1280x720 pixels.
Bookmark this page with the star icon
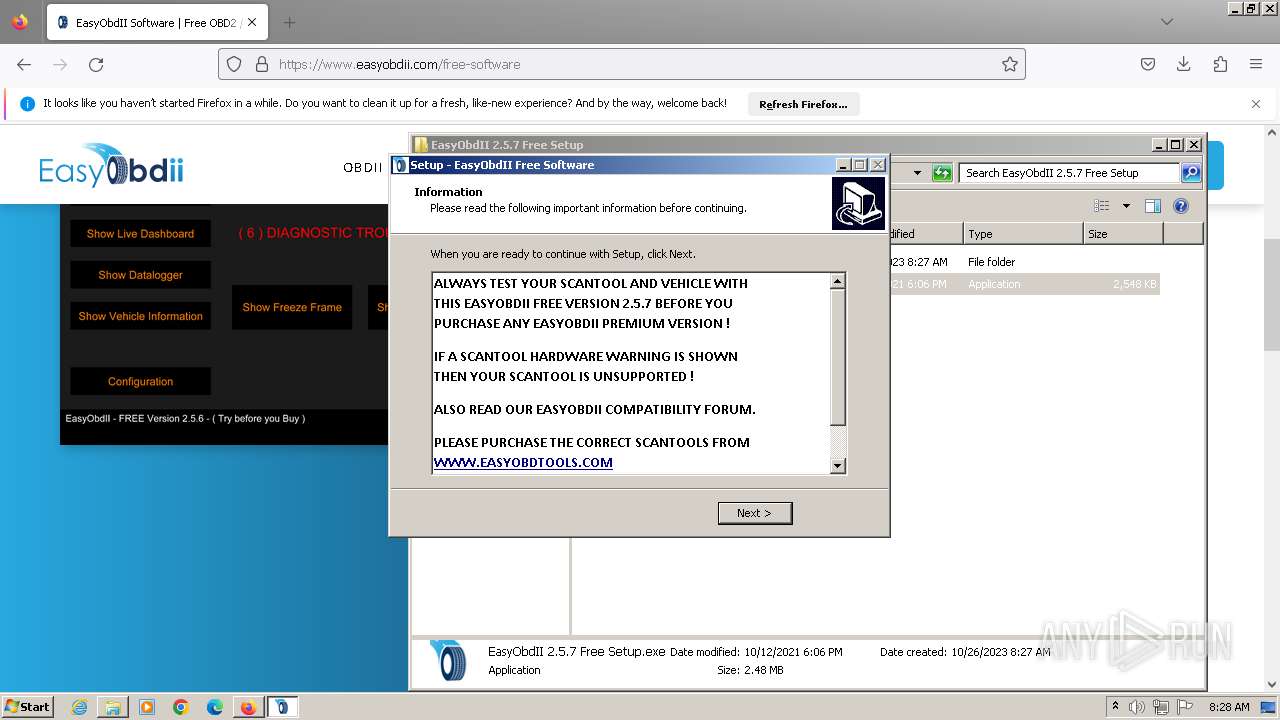[x=1010, y=64]
